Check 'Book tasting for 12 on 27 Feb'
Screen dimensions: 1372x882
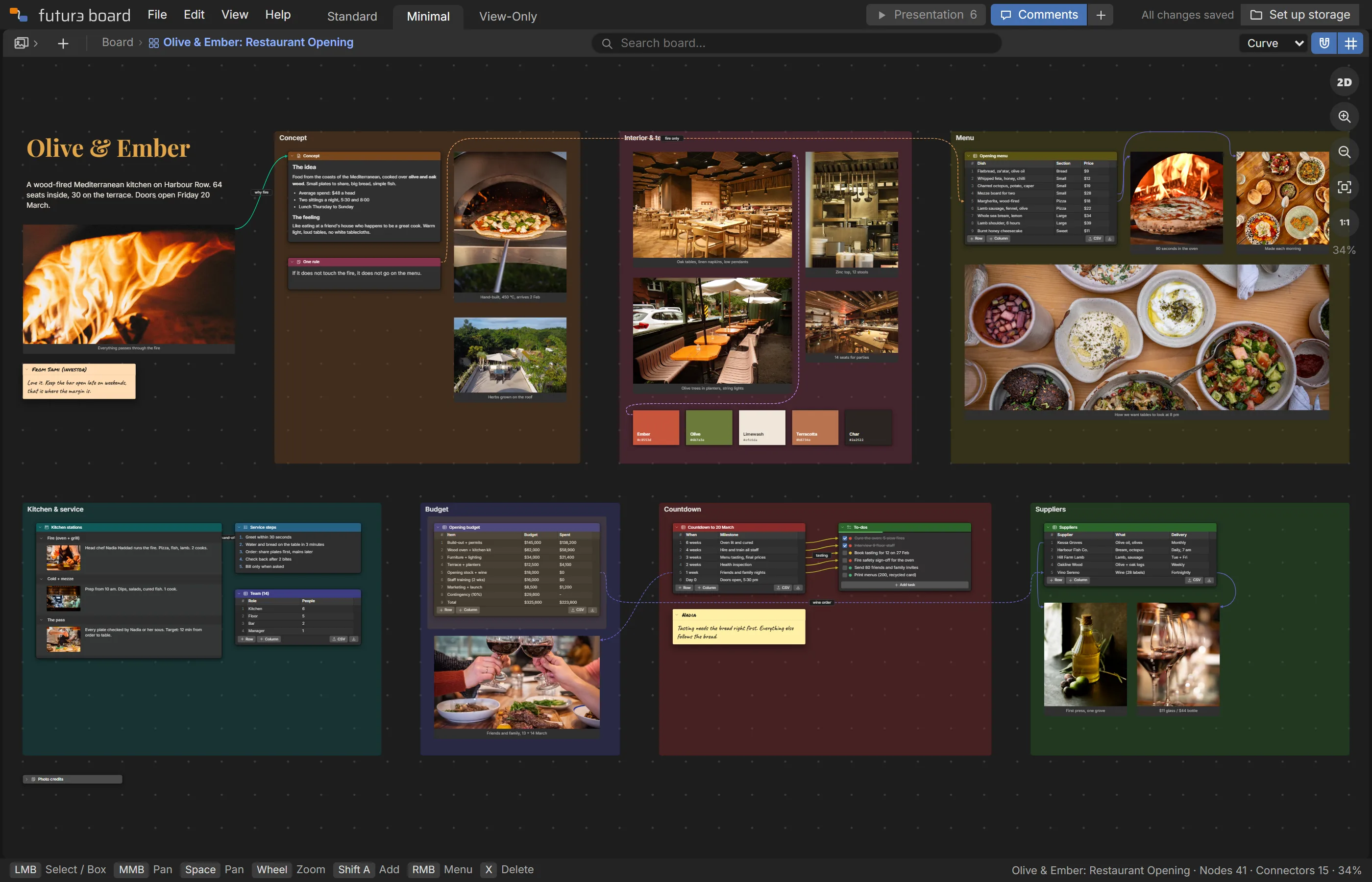pyautogui.click(x=845, y=553)
